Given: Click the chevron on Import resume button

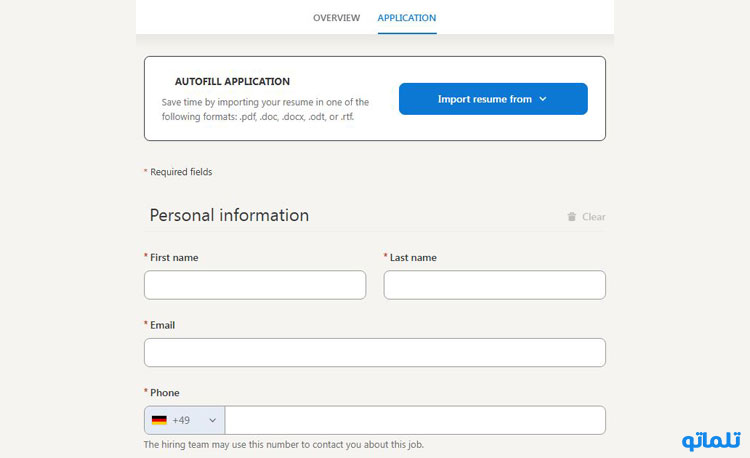Looking at the screenshot, I should tap(543, 99).
